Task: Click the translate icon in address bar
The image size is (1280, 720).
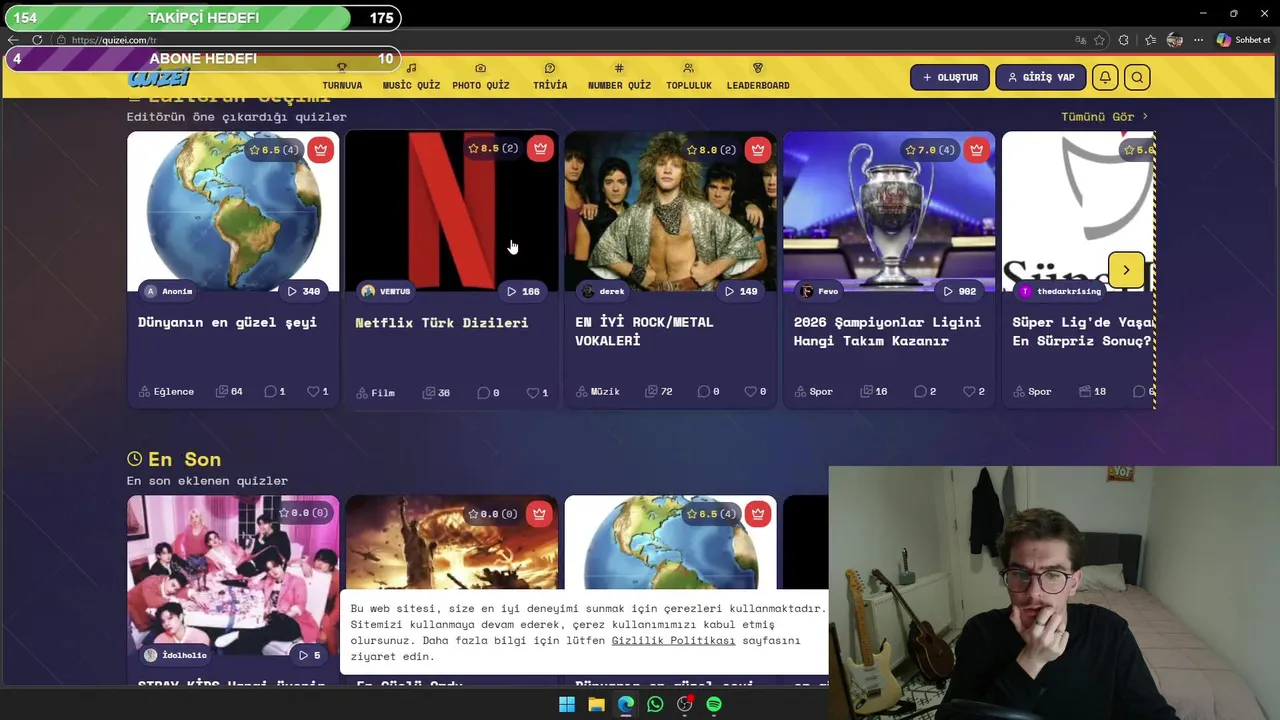Action: 1080,40
